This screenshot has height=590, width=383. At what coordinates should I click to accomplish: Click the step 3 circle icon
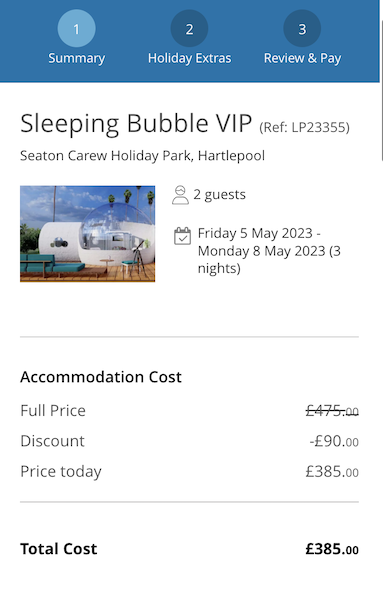[x=302, y=29]
